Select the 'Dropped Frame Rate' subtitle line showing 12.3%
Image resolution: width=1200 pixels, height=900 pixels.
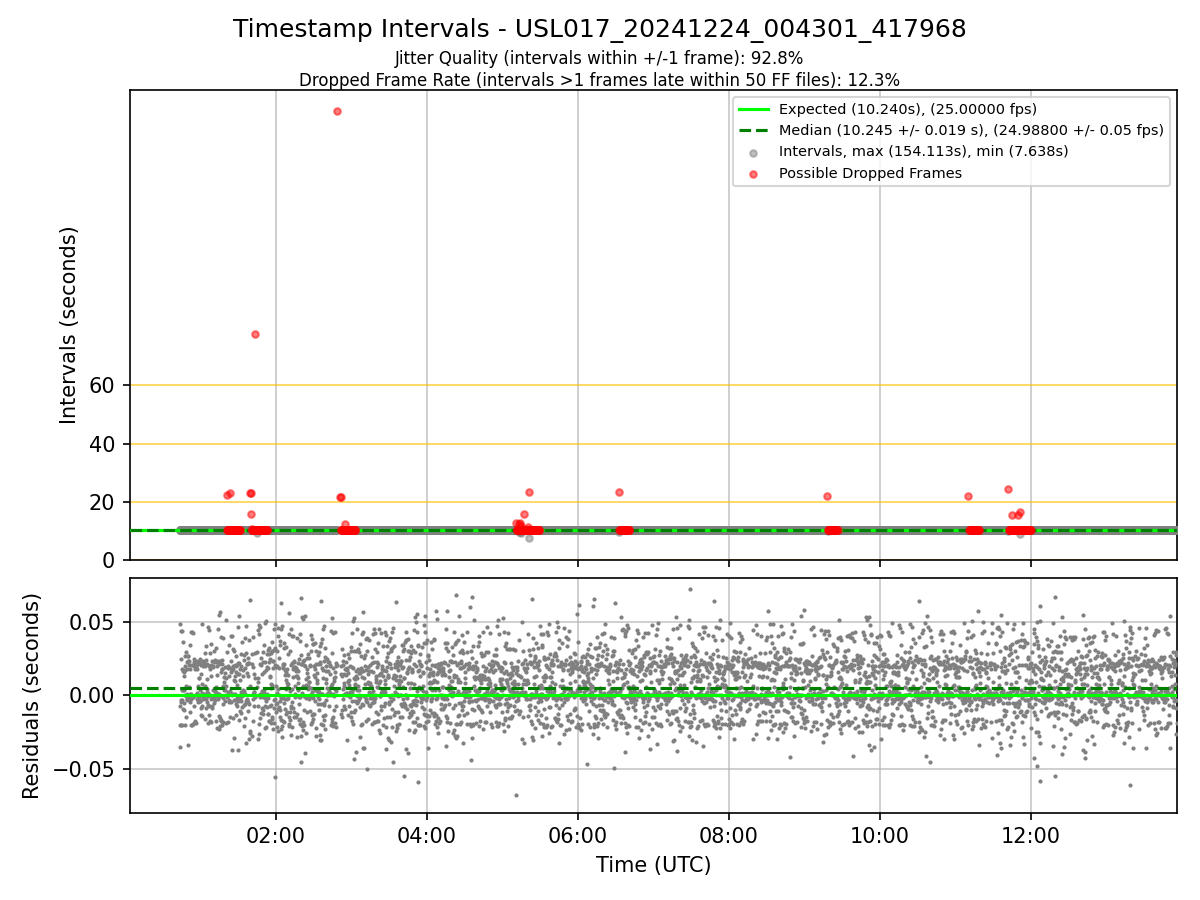(x=599, y=80)
